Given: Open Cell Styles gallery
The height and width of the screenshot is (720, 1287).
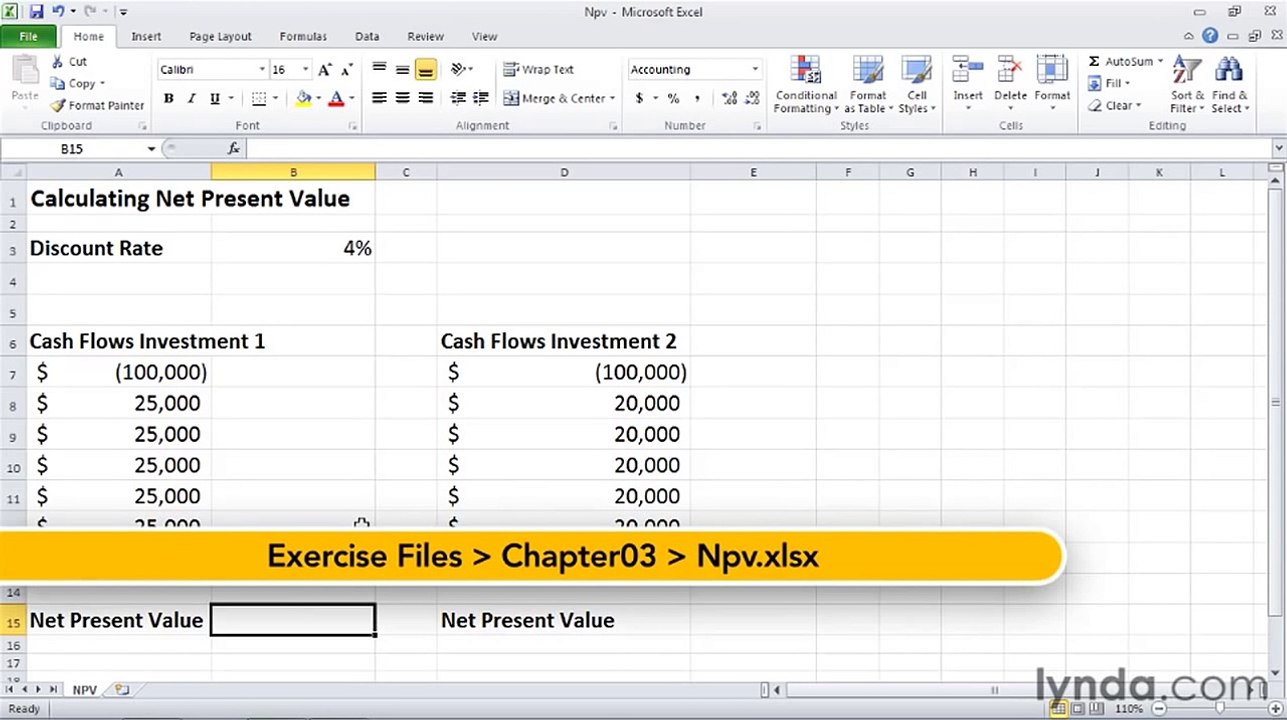Looking at the screenshot, I should point(917,84).
